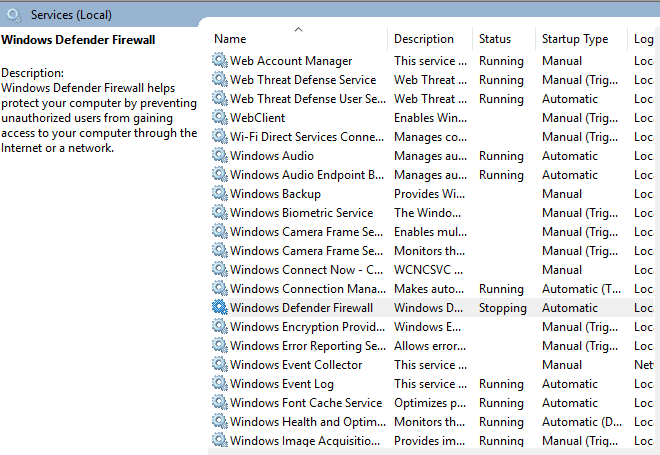This screenshot has height=455, width=660.
Task: Click the Running status of Windows Audio
Action: pos(501,156)
